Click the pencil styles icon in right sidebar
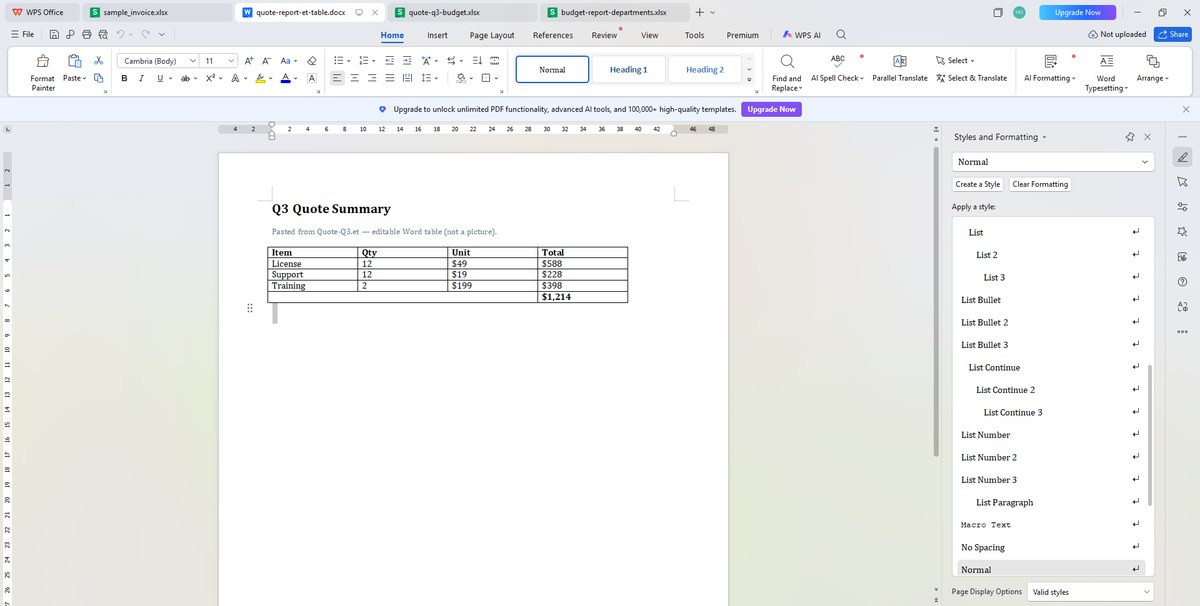Viewport: 1200px width, 606px height. [x=1182, y=157]
